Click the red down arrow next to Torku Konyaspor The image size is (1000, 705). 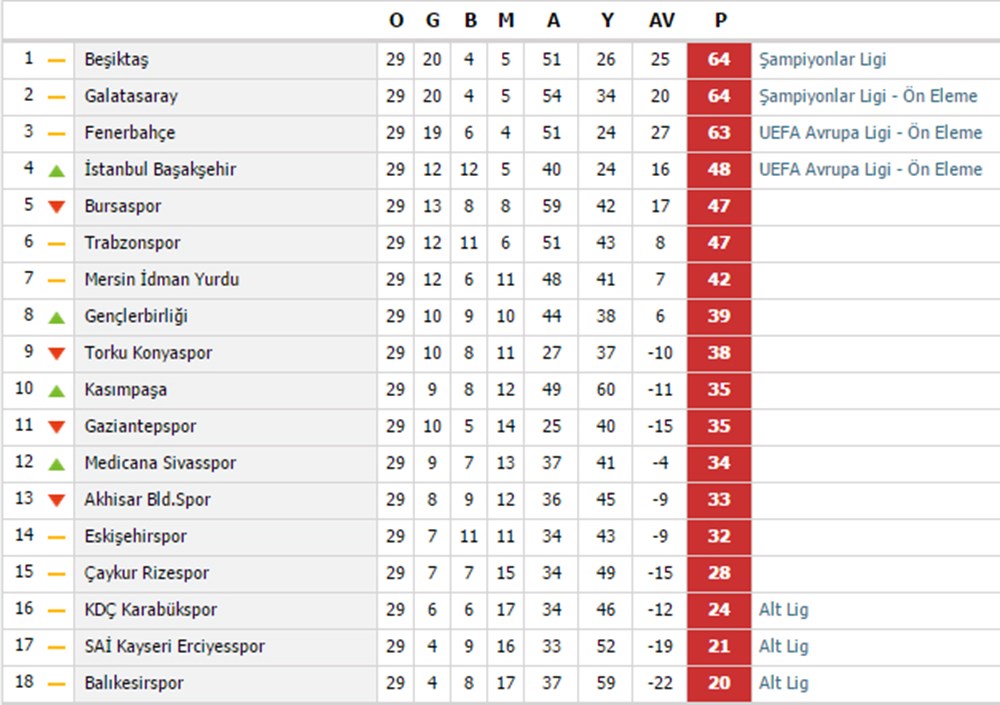pyautogui.click(x=57, y=353)
